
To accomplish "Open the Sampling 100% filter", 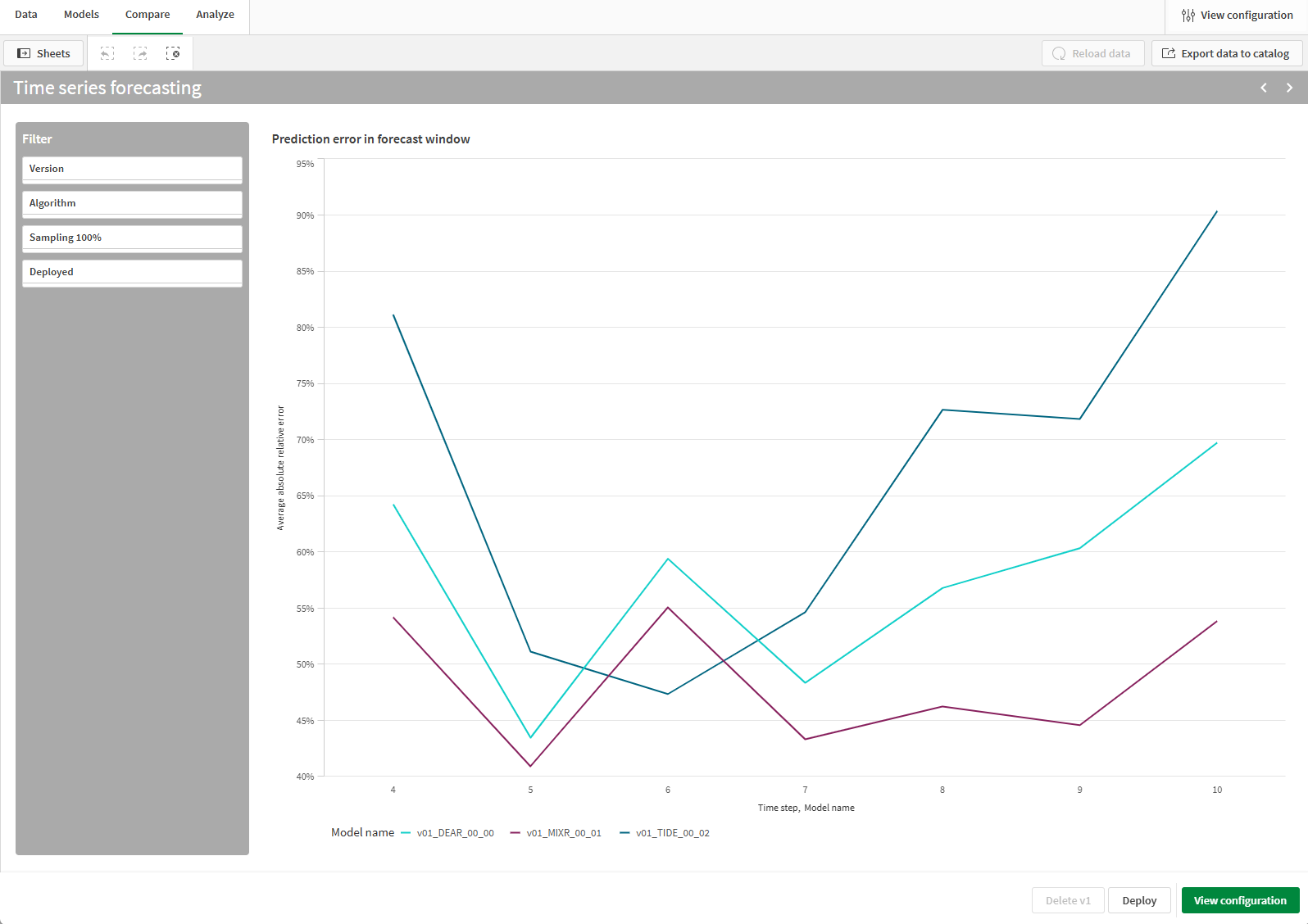I will pos(132,238).
